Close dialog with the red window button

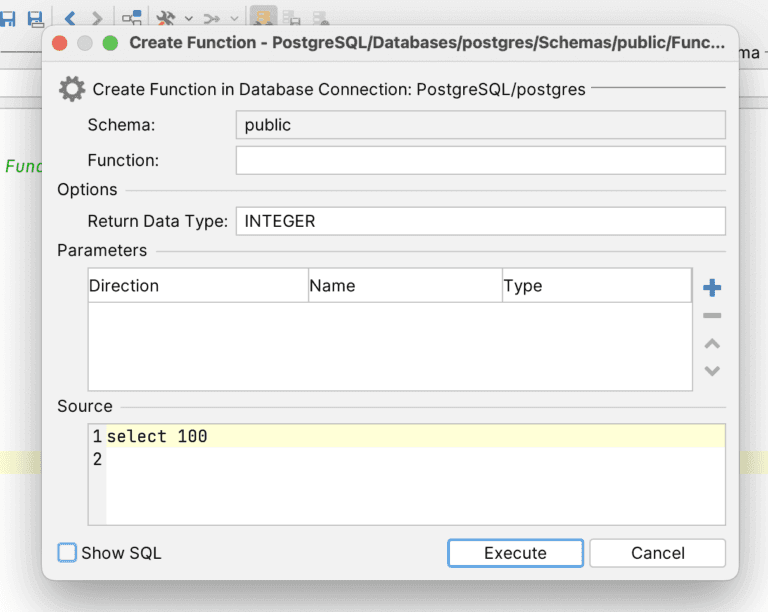[60, 43]
